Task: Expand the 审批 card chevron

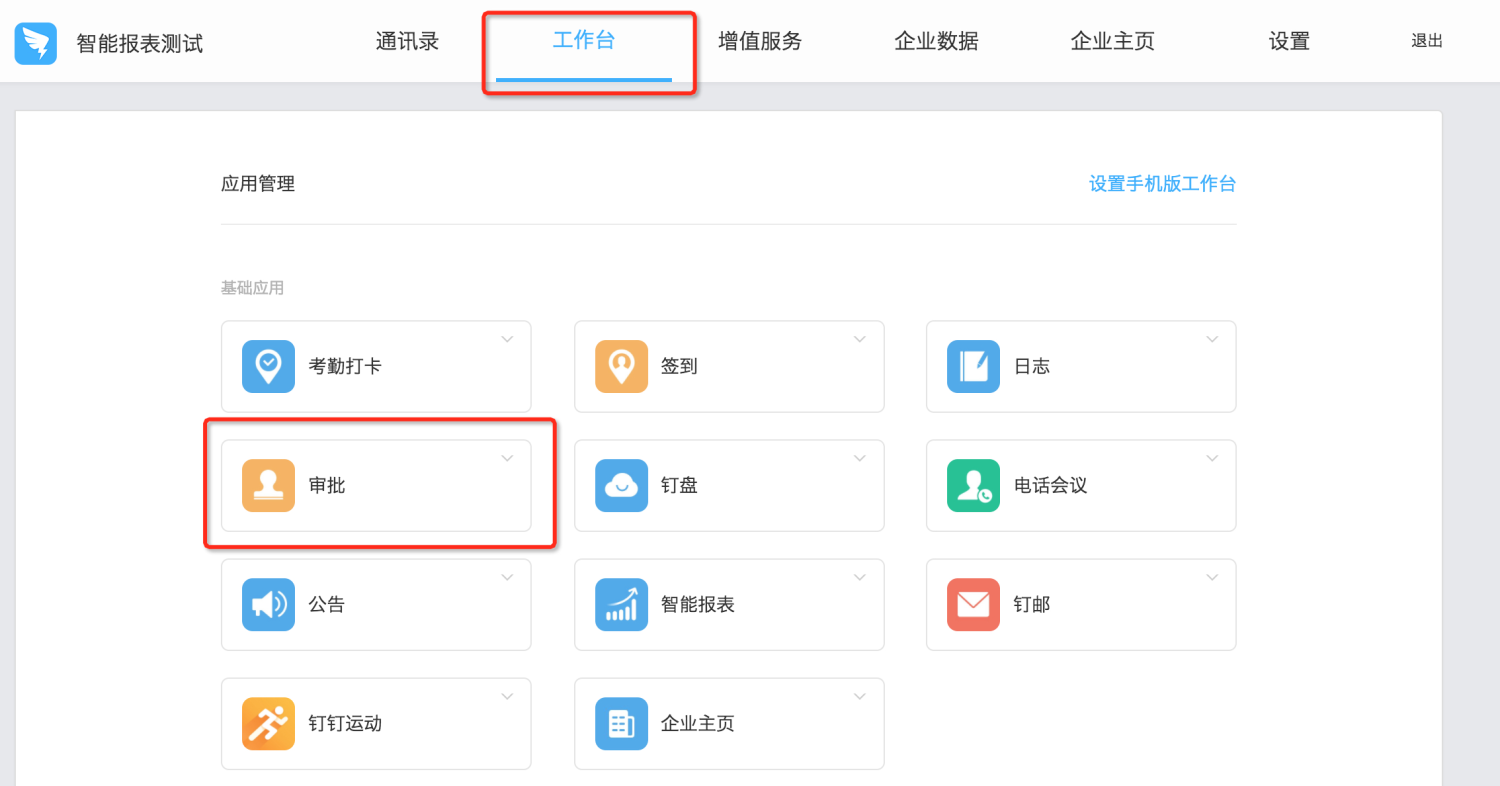Action: (507, 458)
